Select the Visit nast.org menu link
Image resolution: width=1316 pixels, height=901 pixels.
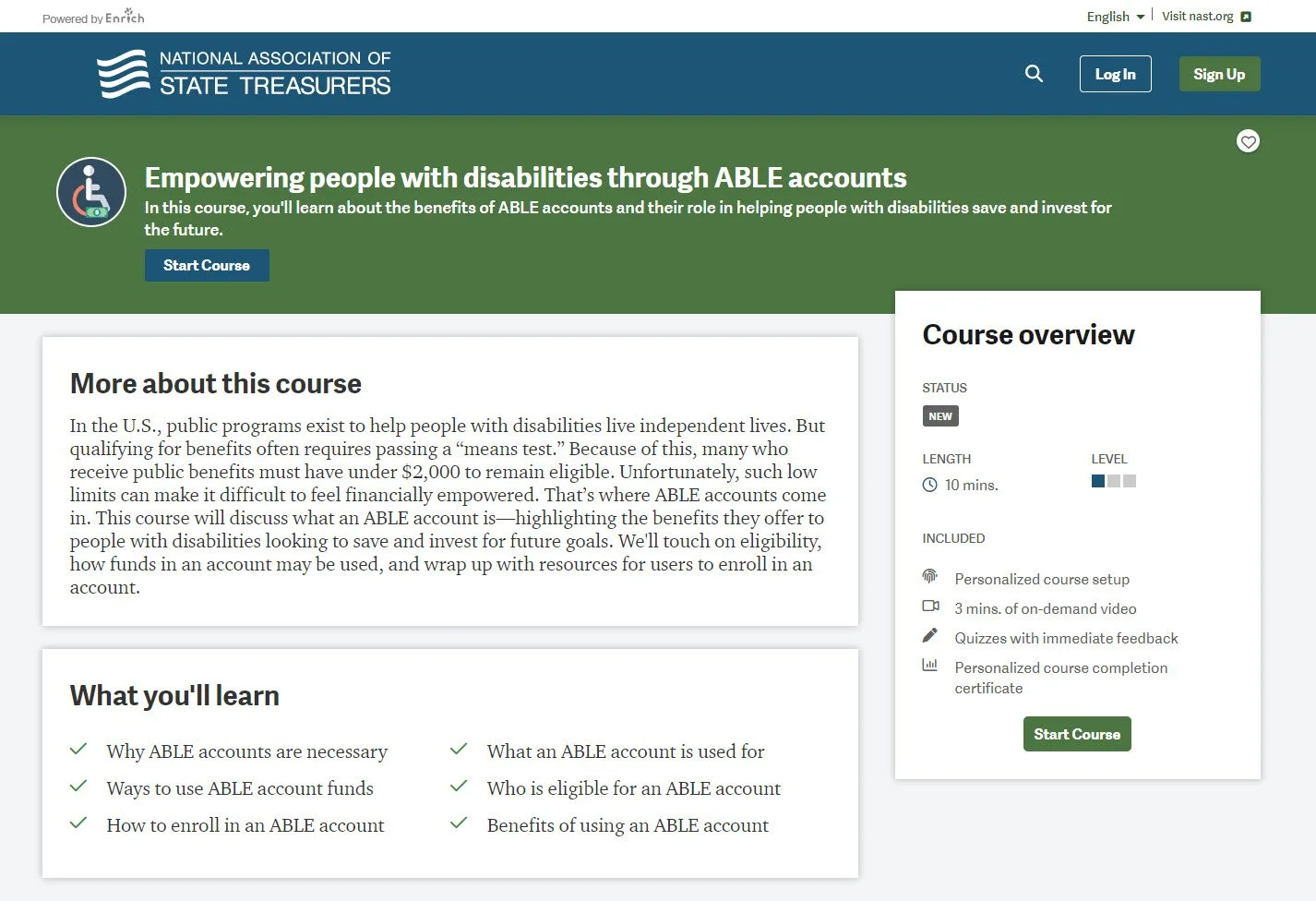[1197, 16]
